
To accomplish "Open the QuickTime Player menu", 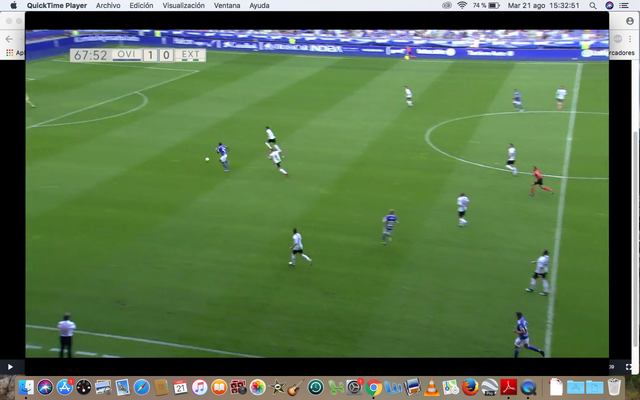I will coord(57,5).
